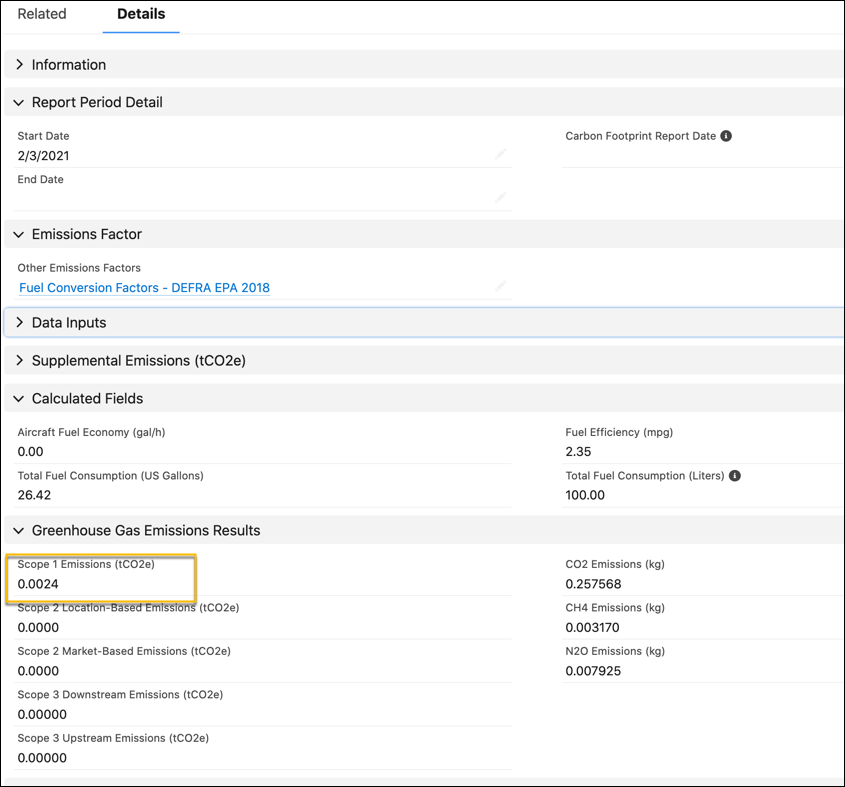This screenshot has width=845, height=787.
Task: Select the Details tab
Action: tap(141, 14)
